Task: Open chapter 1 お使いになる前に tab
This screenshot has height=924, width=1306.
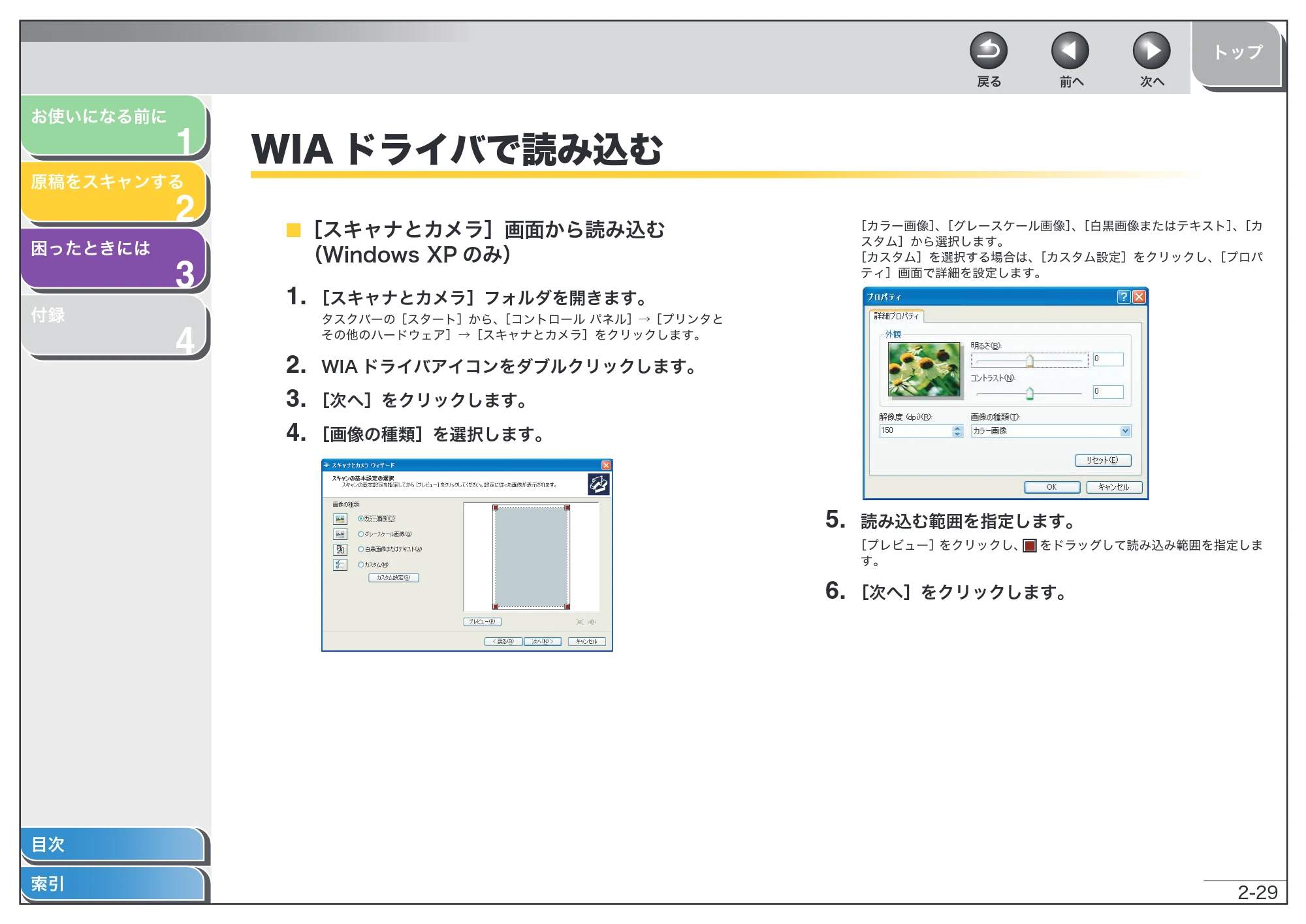Action: click(x=114, y=125)
